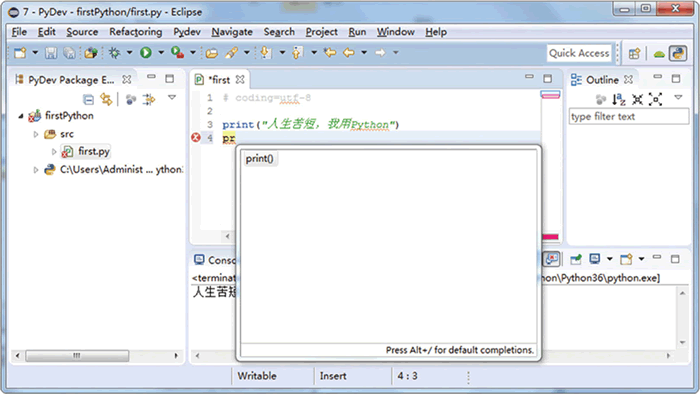This screenshot has height=394, width=700.
Task: Click the Open Console icon
Action: click(x=626, y=259)
